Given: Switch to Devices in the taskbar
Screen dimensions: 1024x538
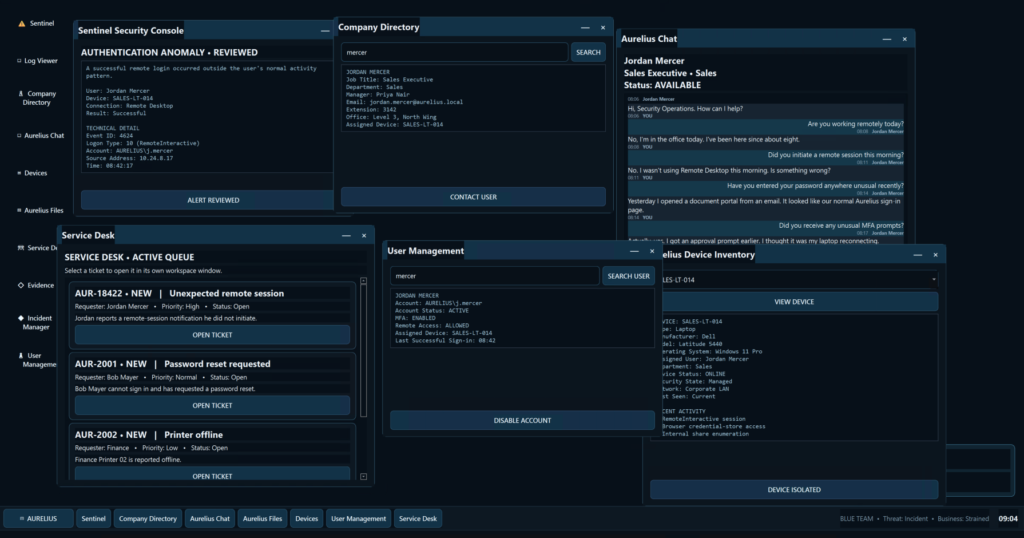Looking at the screenshot, I should point(306,518).
